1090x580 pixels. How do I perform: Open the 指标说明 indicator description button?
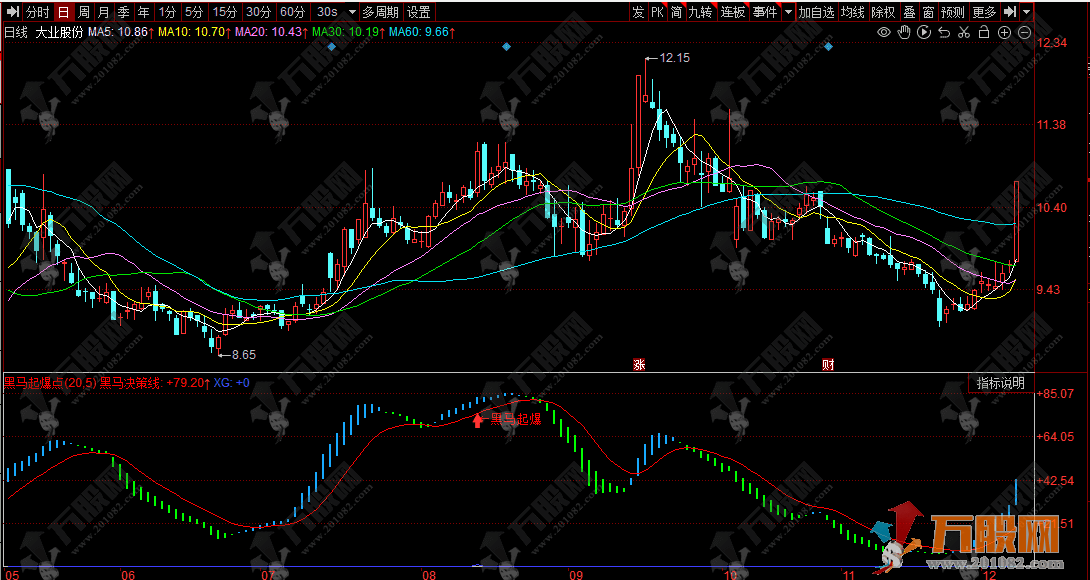[1000, 383]
